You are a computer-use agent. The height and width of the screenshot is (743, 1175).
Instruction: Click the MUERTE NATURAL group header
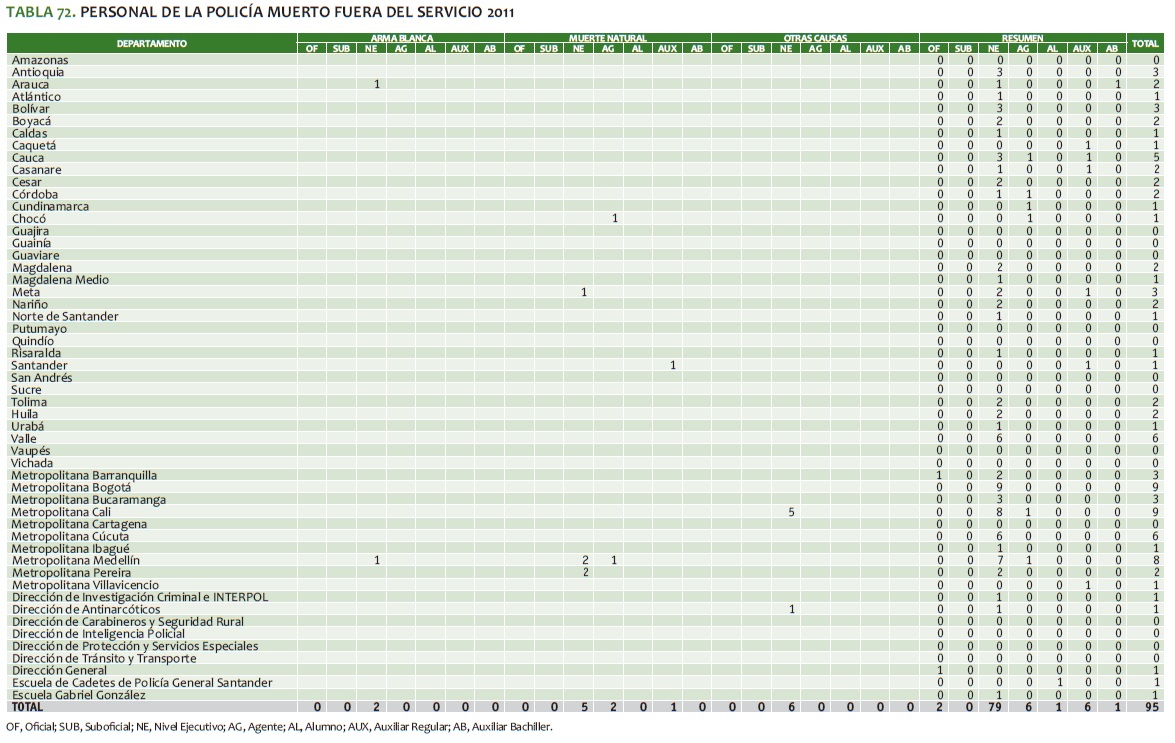(x=608, y=38)
